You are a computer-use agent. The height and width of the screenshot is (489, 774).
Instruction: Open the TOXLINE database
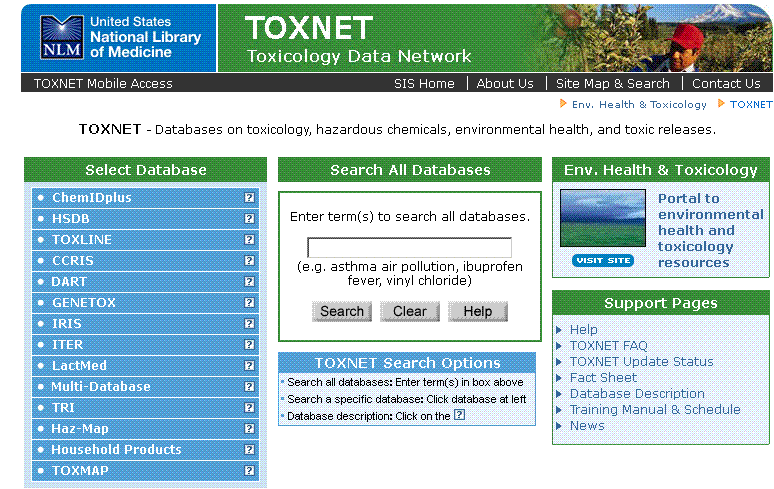[x=82, y=239]
